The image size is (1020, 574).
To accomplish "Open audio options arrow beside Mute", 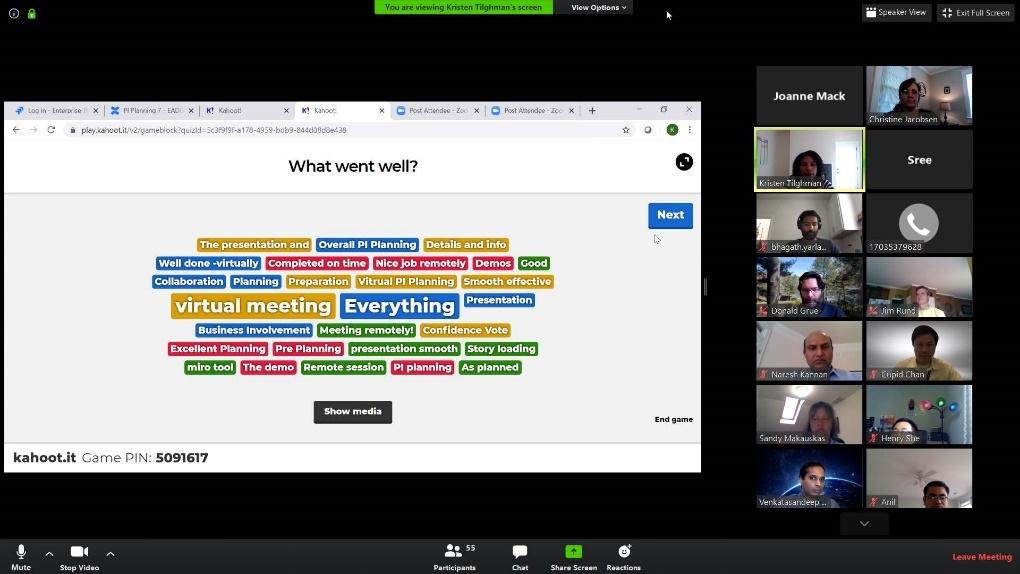I will (x=49, y=553).
